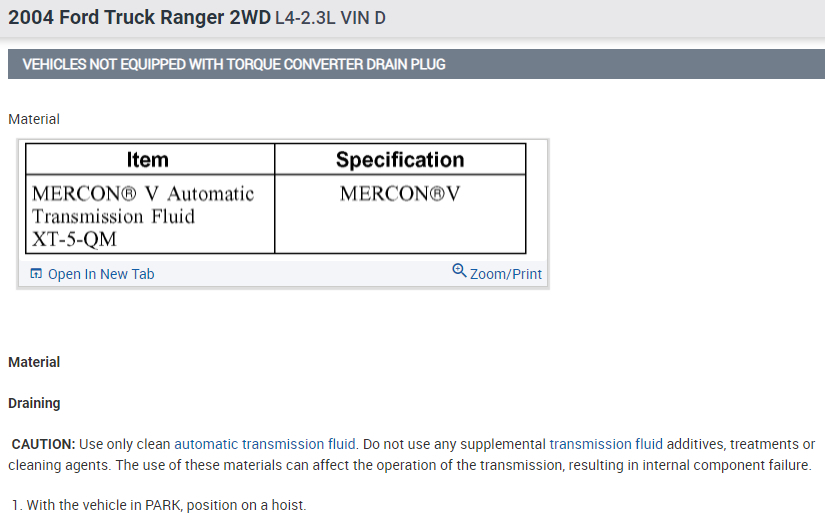Click step 1 about vehicle in PARK

click(165, 505)
